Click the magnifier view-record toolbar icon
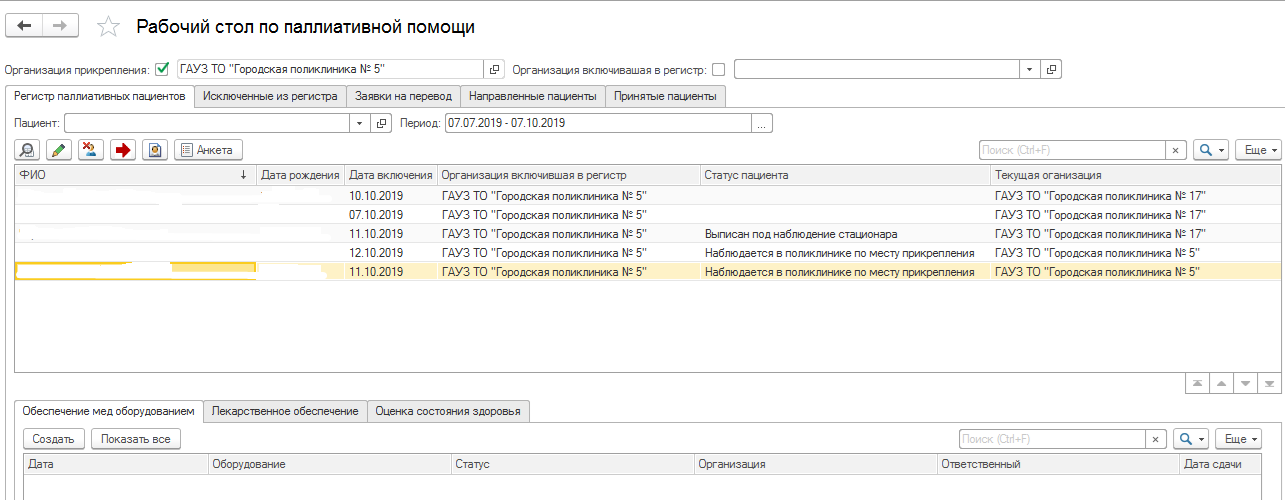 point(27,150)
